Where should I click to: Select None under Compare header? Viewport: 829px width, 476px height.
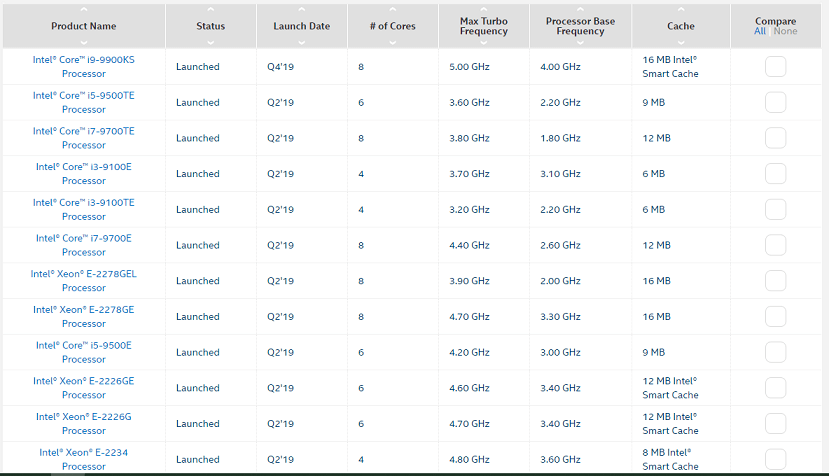tap(786, 31)
